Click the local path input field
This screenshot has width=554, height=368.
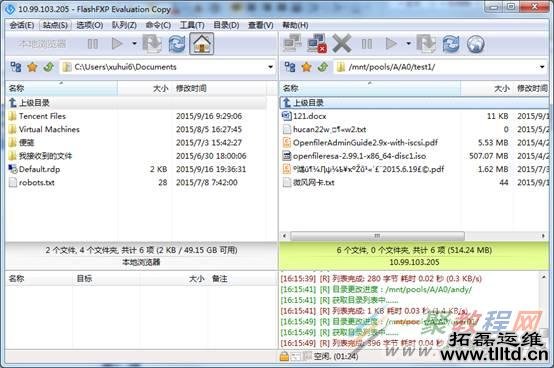[167, 67]
